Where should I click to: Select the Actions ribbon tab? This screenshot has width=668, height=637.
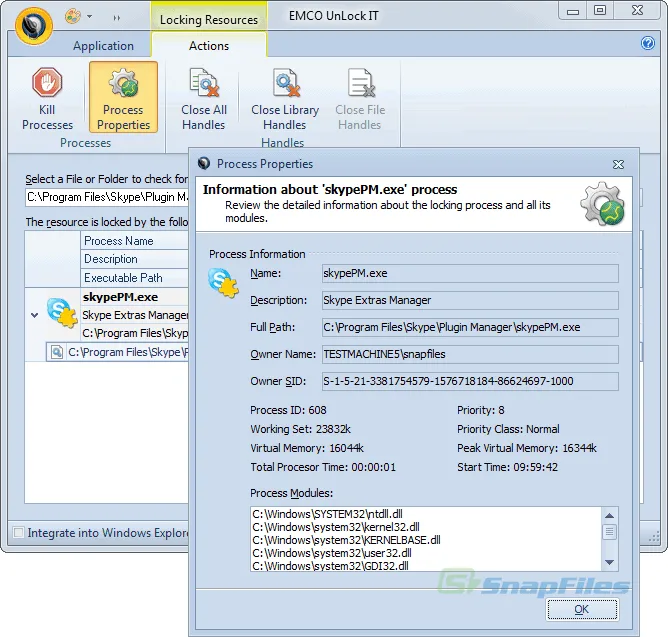point(209,45)
